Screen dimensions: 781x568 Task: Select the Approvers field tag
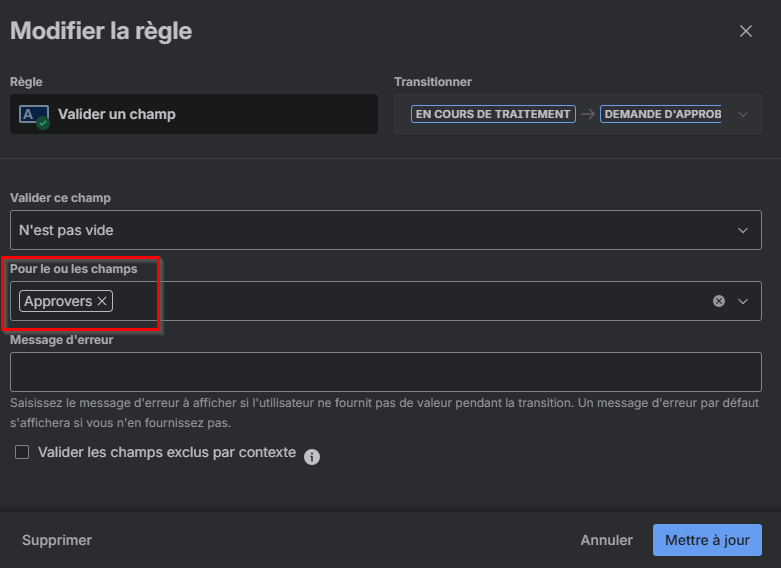tap(58, 301)
